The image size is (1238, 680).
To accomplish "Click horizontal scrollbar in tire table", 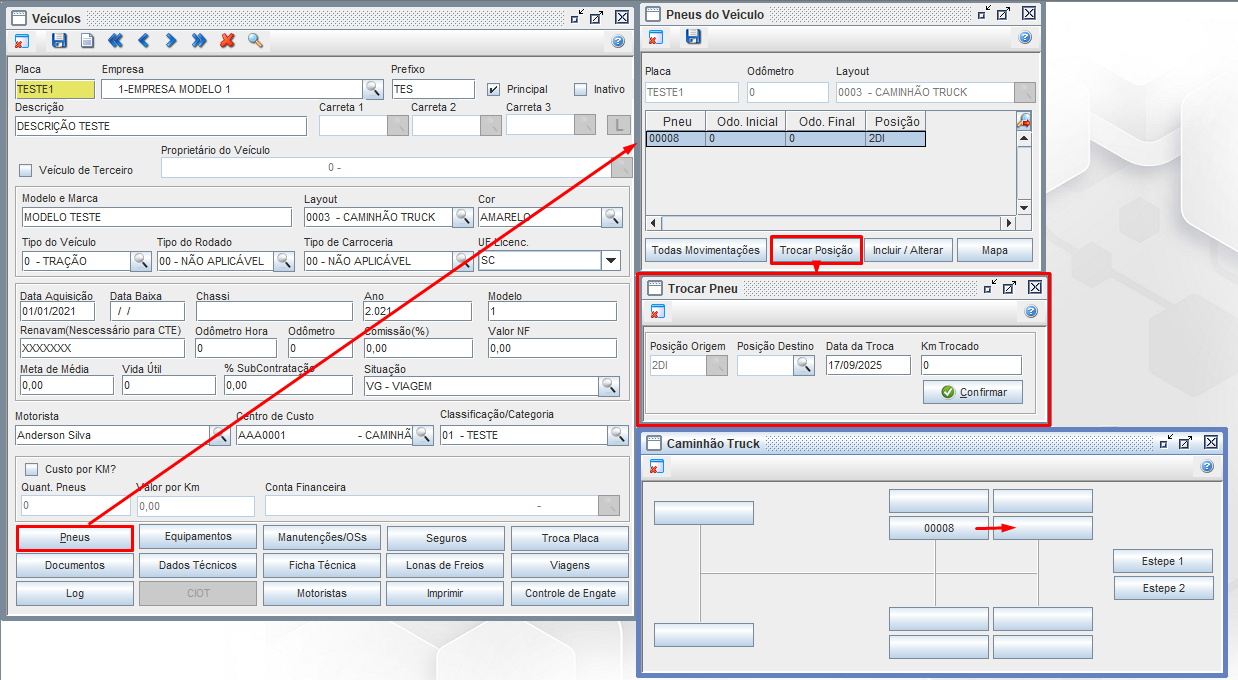I will click(x=832, y=223).
